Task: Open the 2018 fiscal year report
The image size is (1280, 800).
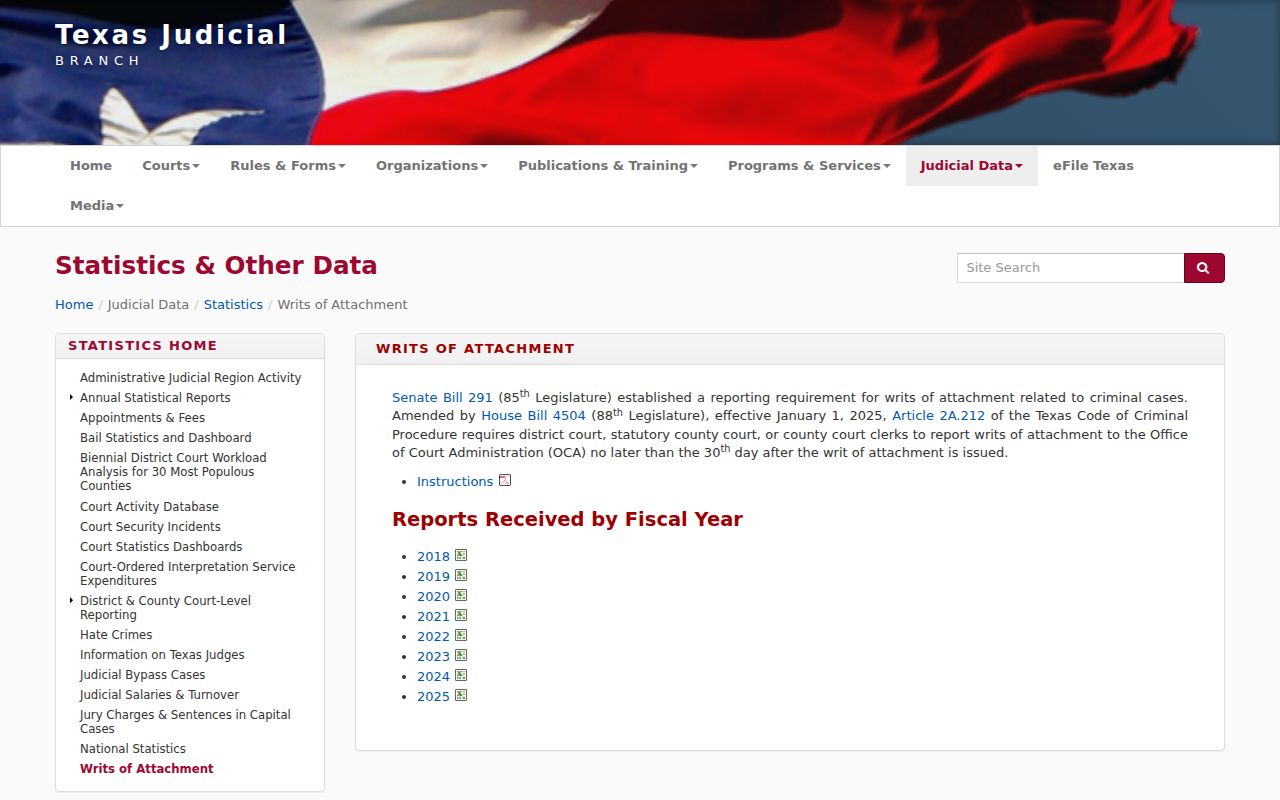Action: [433, 557]
